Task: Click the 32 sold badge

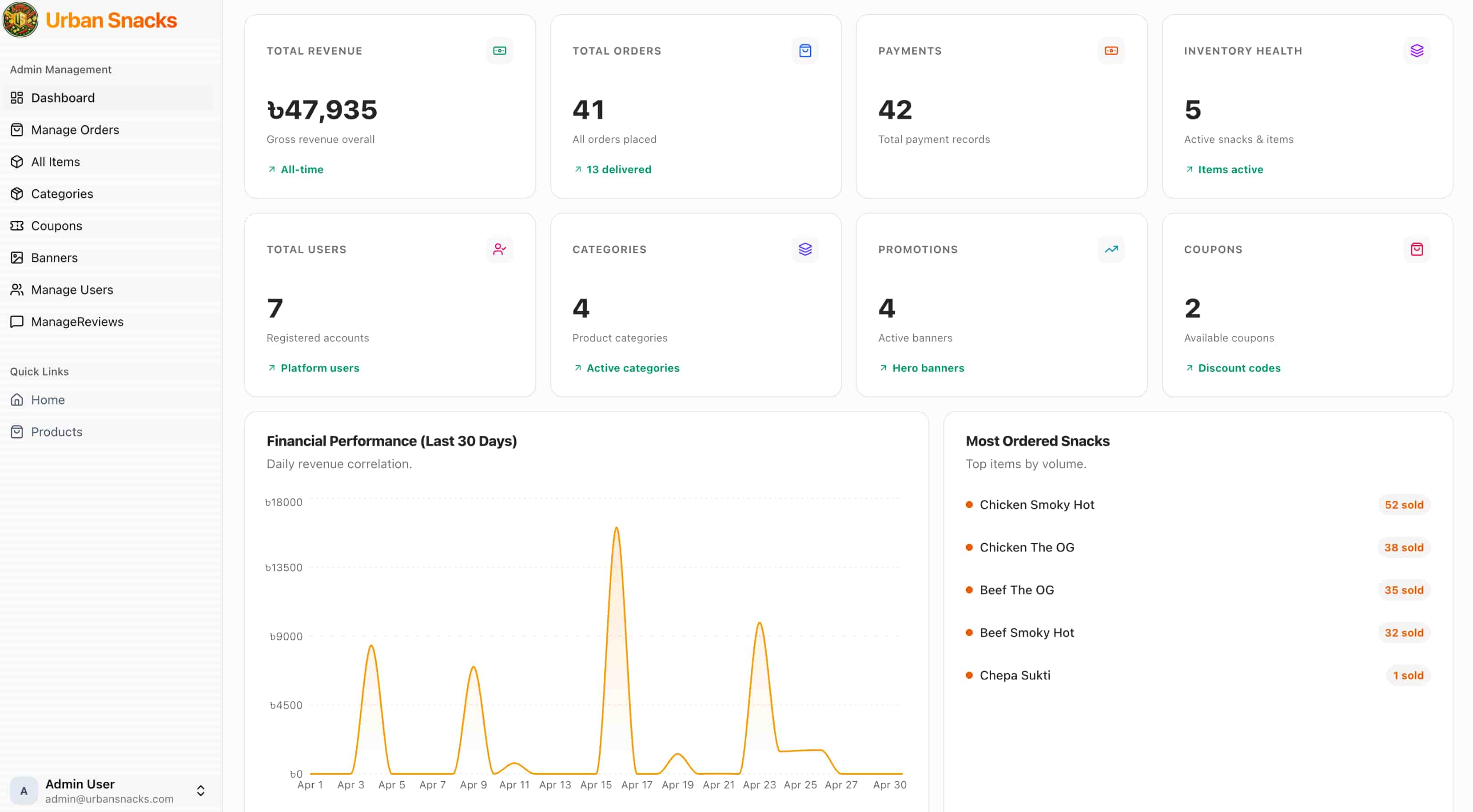Action: pyautogui.click(x=1404, y=633)
